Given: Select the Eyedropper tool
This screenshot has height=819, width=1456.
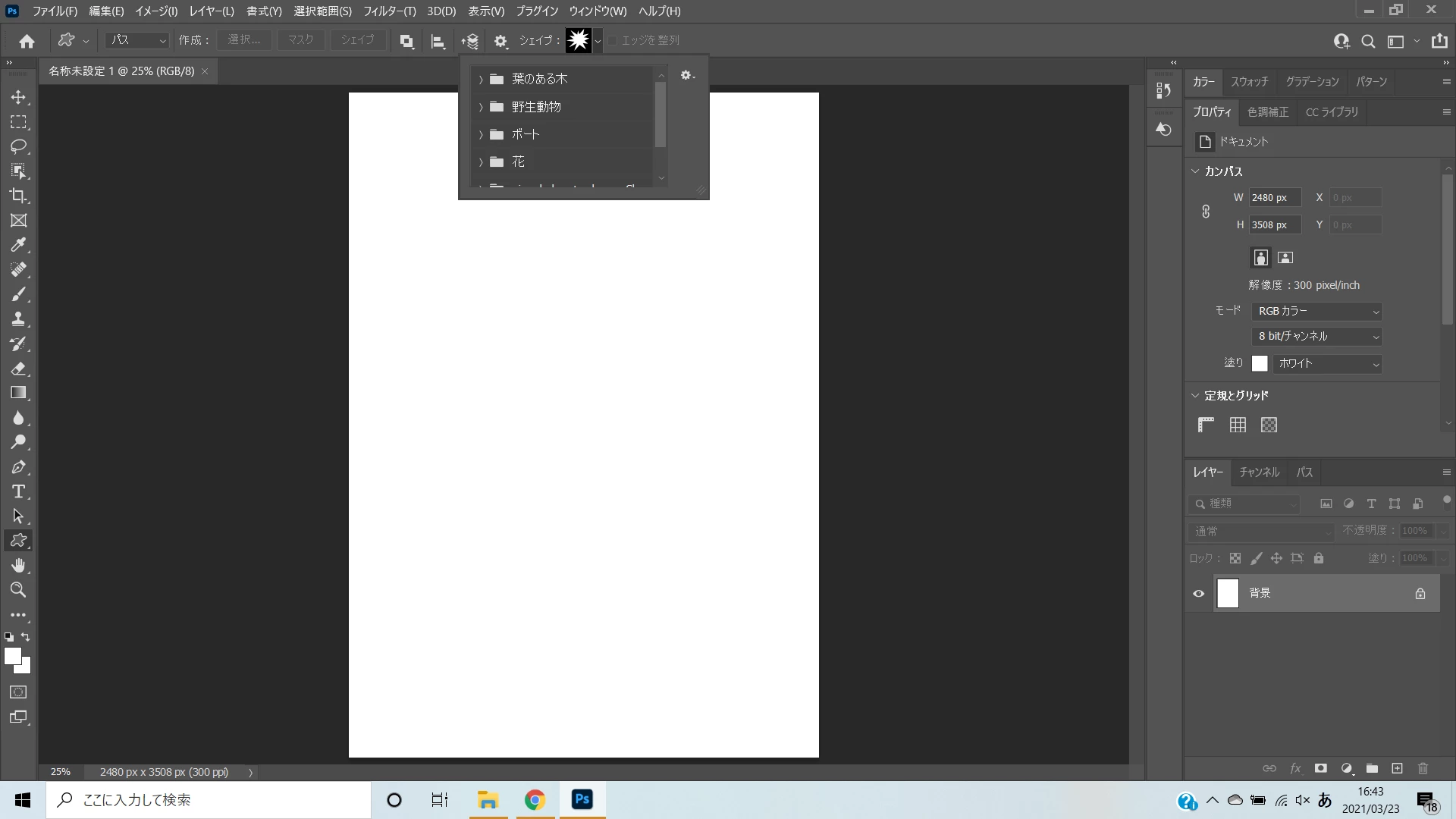Looking at the screenshot, I should click(x=18, y=245).
